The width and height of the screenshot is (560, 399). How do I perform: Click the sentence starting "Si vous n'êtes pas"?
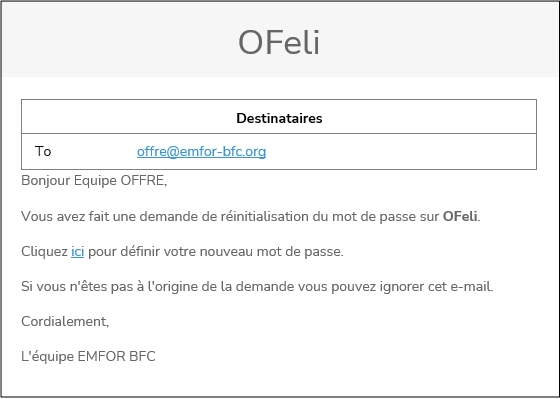coord(257,286)
